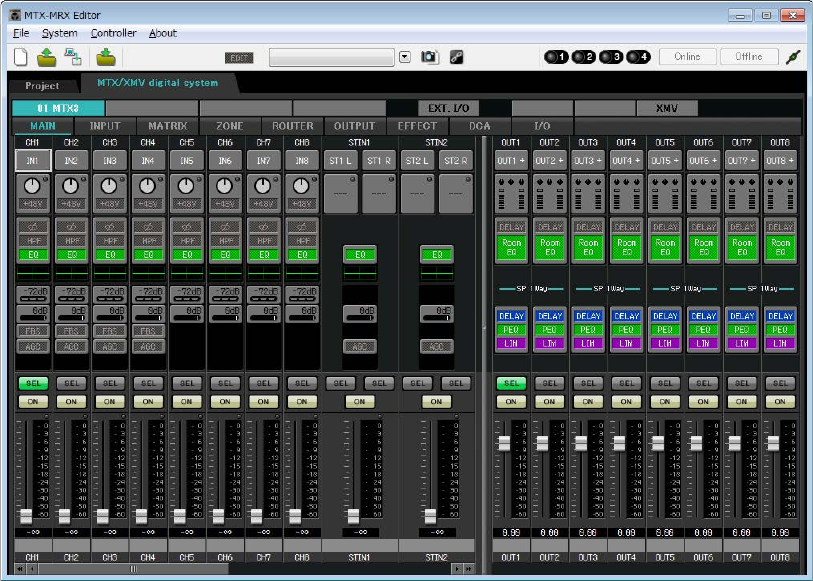
Task: Click the new project blank page icon
Action: (x=21, y=56)
